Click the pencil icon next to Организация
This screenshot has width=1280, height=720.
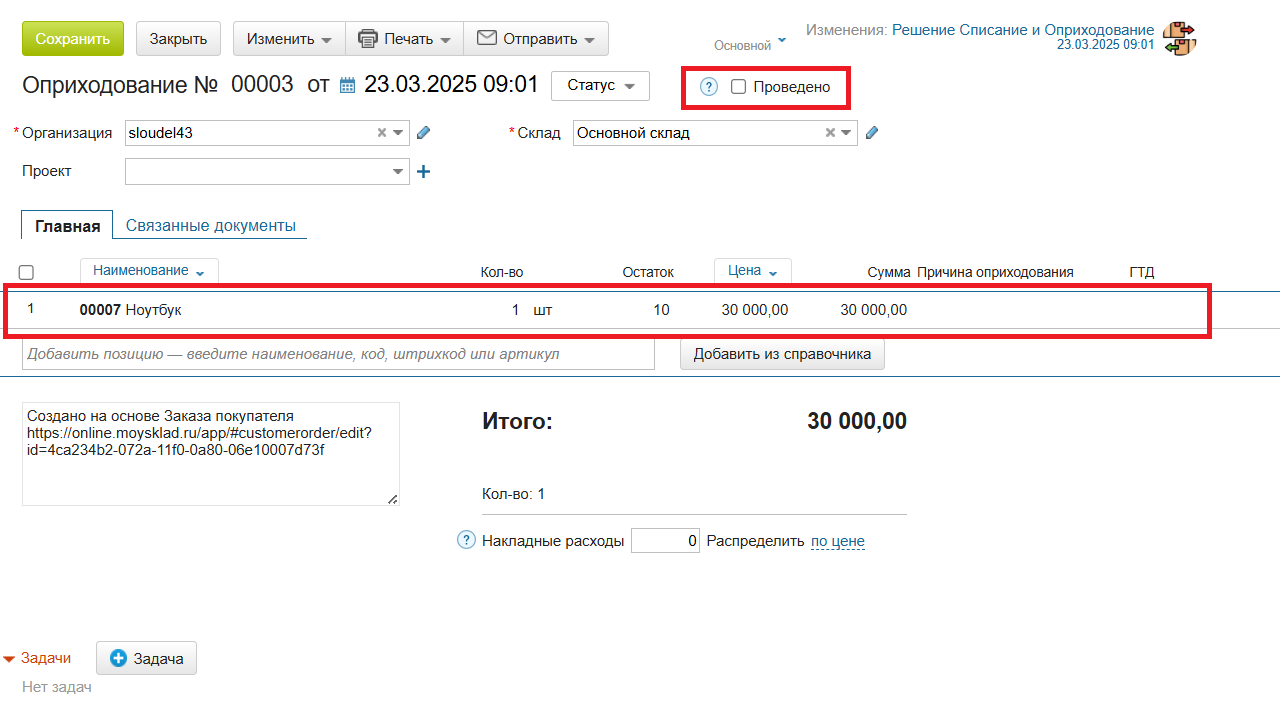tap(423, 133)
